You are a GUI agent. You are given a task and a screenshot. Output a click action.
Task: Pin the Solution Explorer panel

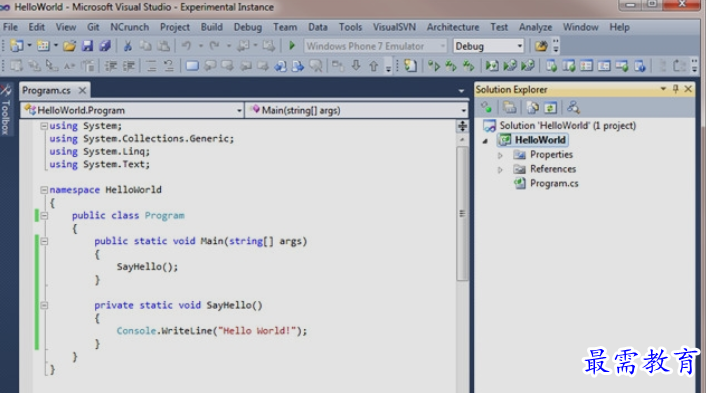(x=675, y=89)
